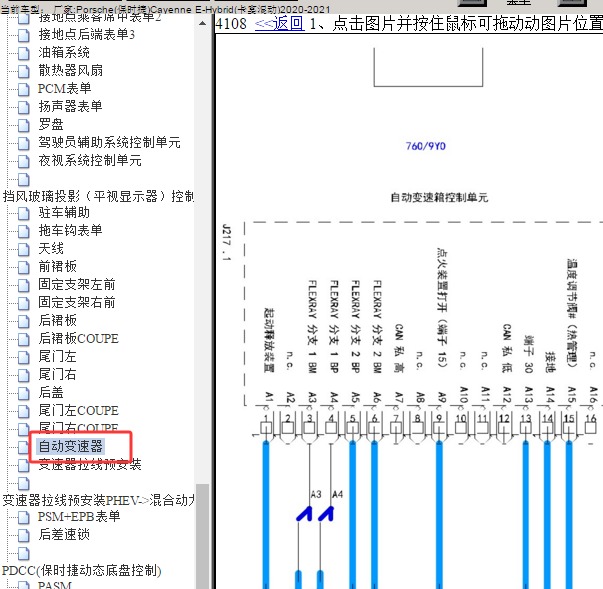Click the <<返回 back link
The height and width of the screenshot is (589, 603).
[x=280, y=24]
